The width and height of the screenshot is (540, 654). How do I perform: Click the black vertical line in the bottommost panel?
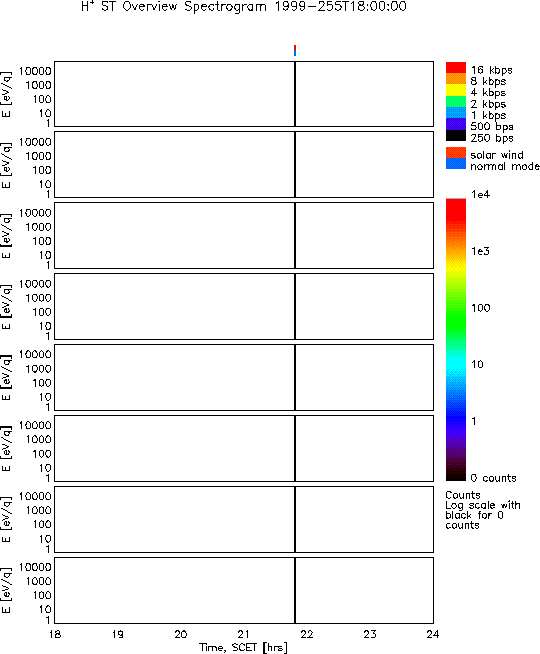tap(295, 590)
